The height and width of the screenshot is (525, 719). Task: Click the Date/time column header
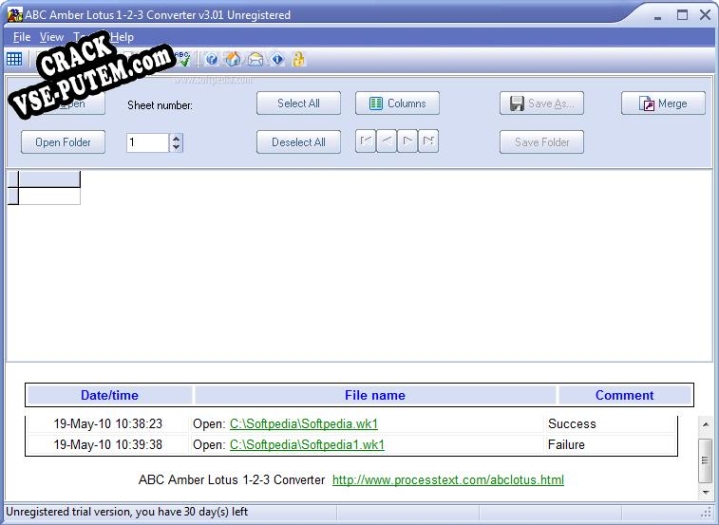109,395
